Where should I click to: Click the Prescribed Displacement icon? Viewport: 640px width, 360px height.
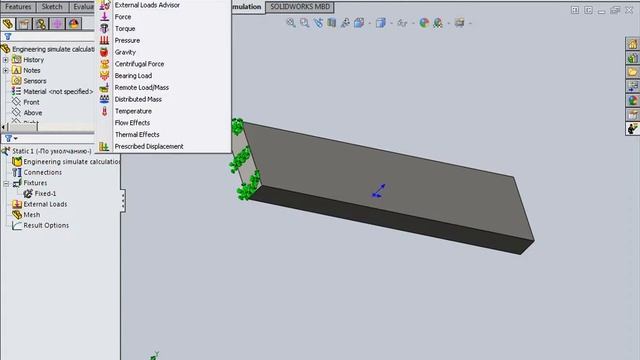[104, 147]
